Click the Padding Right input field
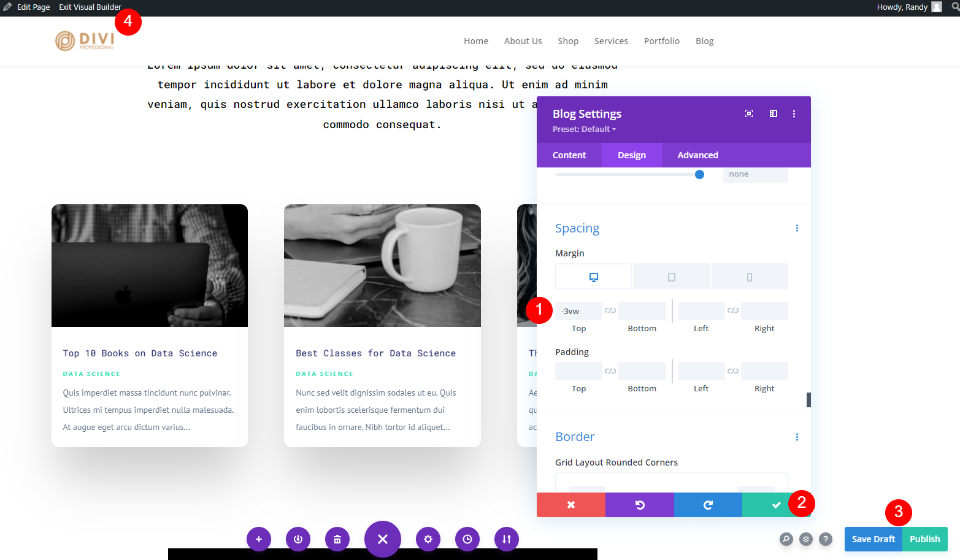 pos(764,371)
